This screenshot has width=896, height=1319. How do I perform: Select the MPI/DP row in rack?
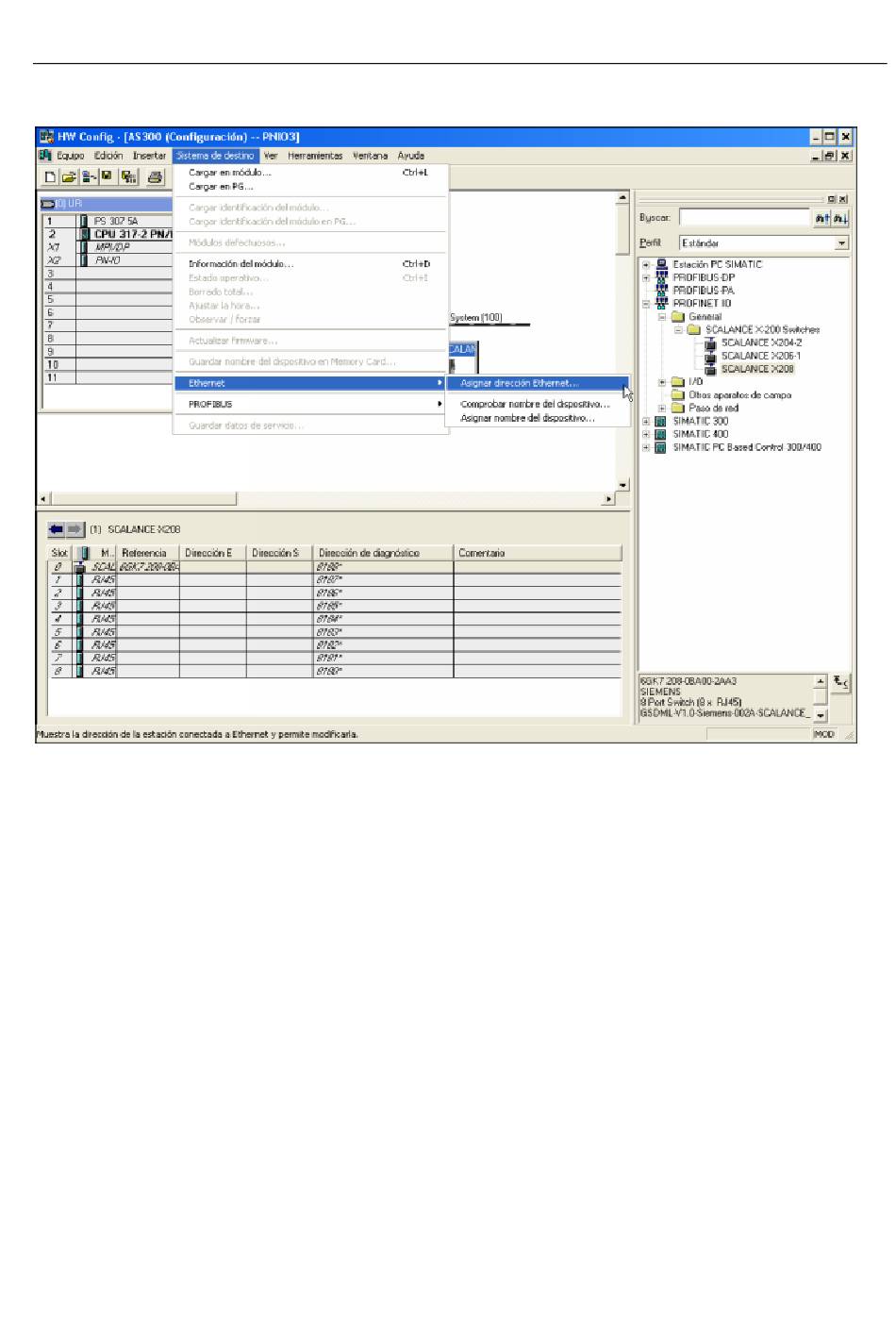point(107,247)
